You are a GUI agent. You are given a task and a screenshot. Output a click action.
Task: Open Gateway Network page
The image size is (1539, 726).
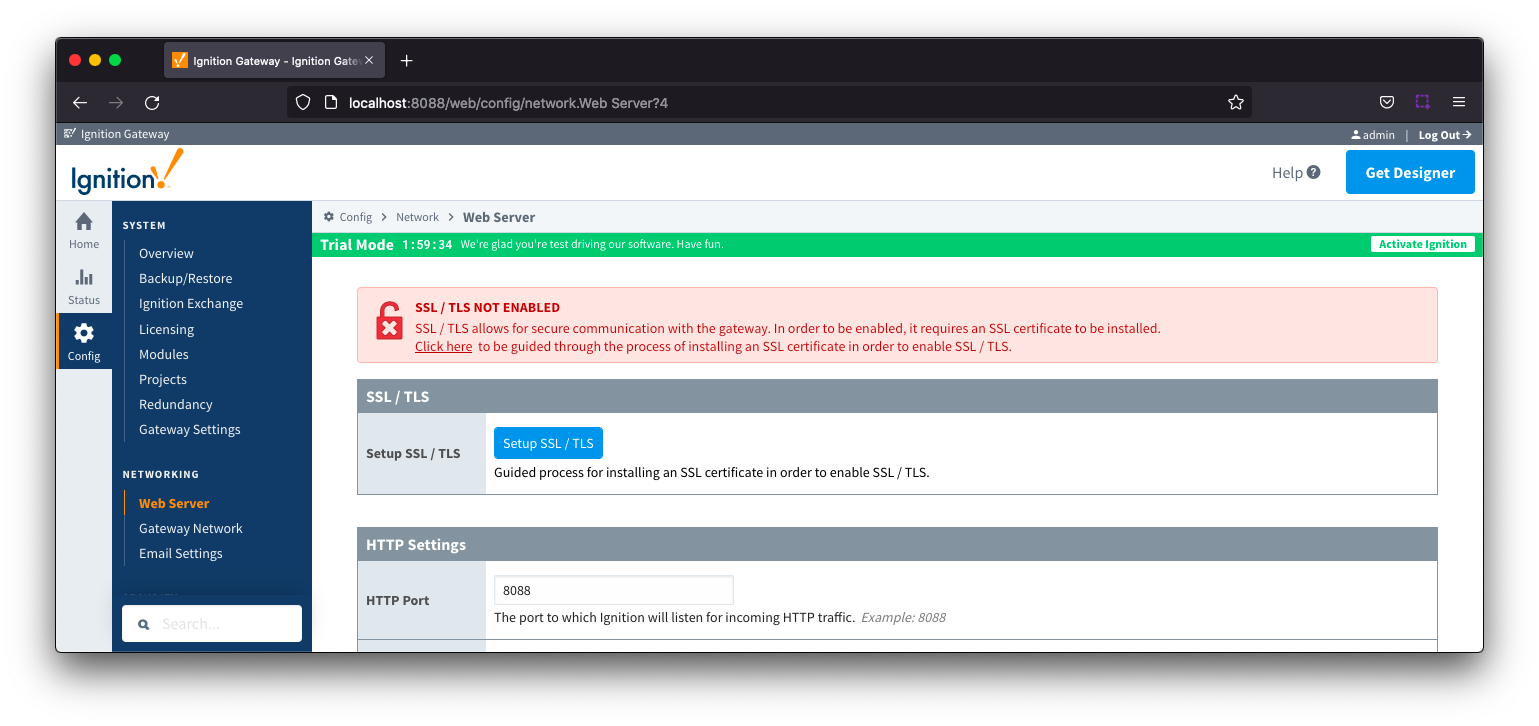[x=191, y=529]
